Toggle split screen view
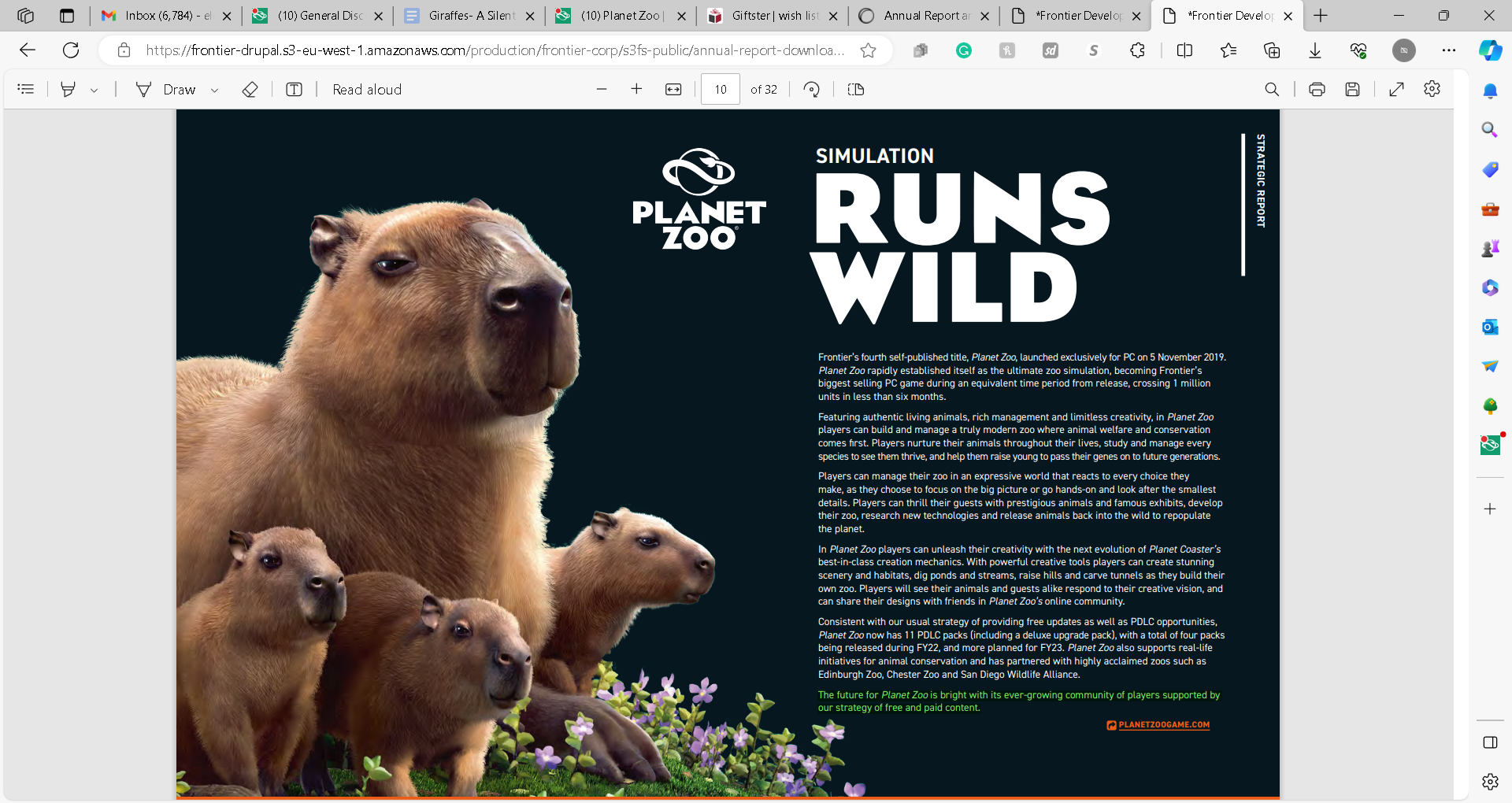 click(1184, 50)
